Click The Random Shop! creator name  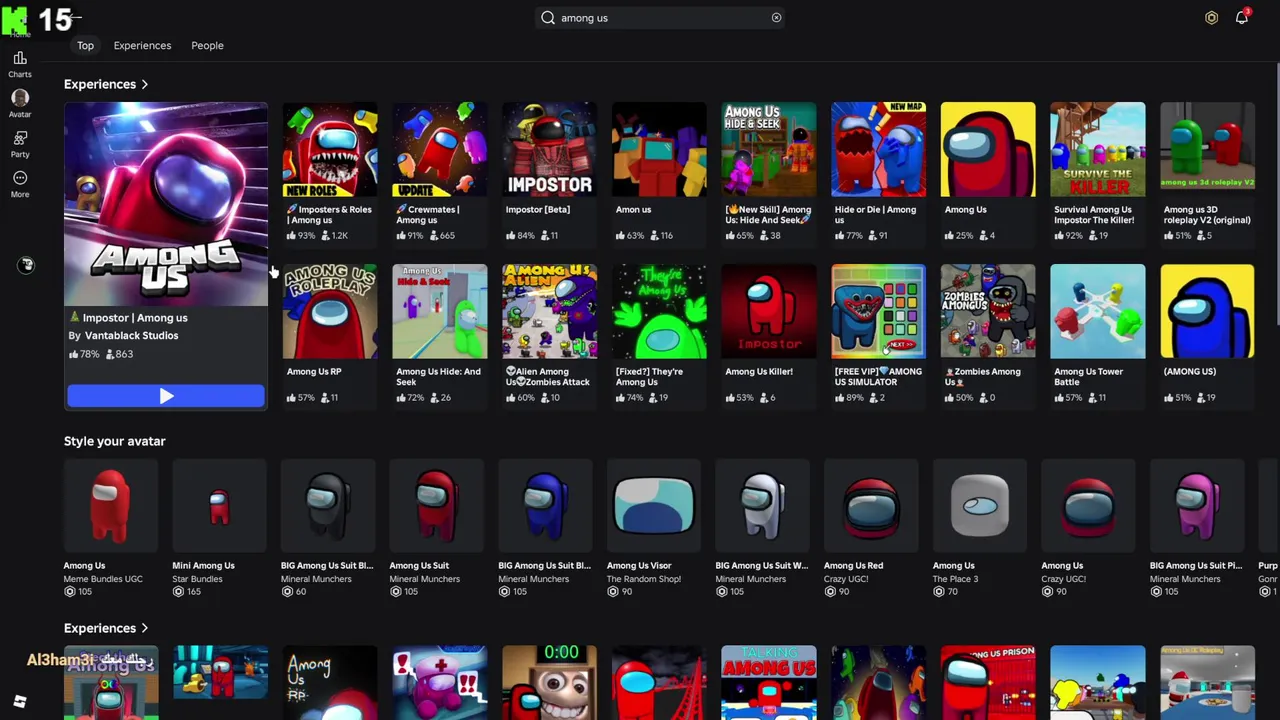coord(643,579)
